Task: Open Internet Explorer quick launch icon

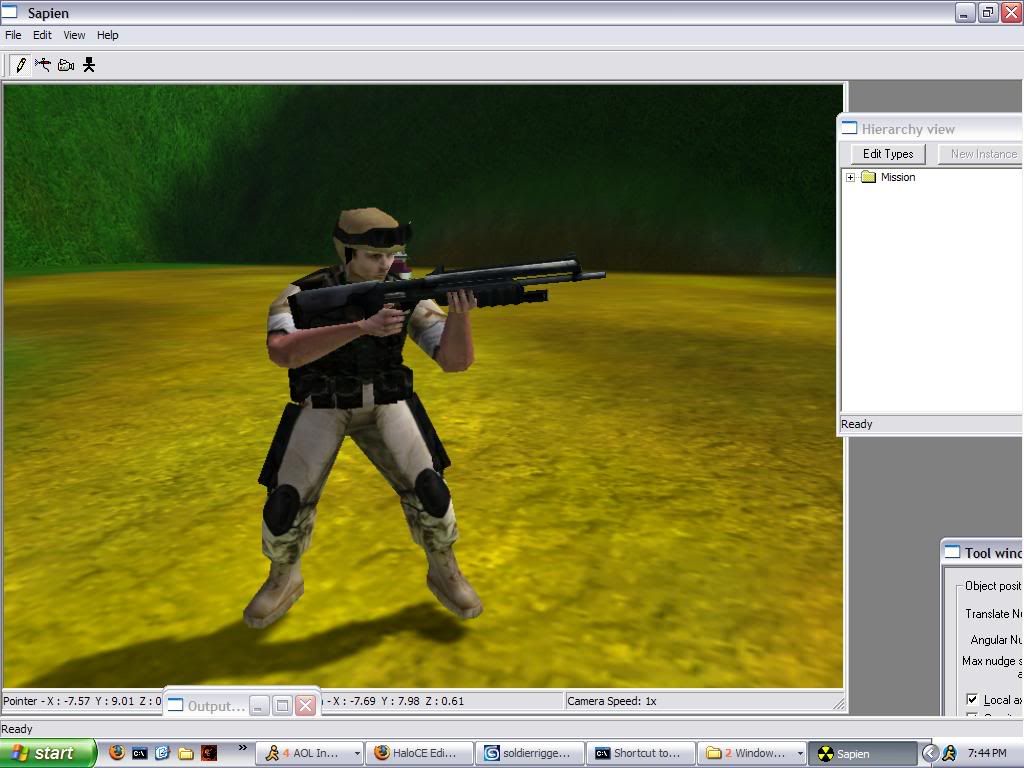Action: (163, 753)
